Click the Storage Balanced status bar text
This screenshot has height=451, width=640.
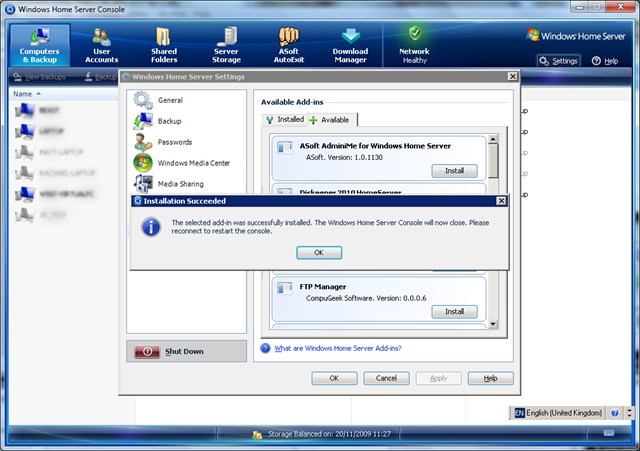point(329,434)
